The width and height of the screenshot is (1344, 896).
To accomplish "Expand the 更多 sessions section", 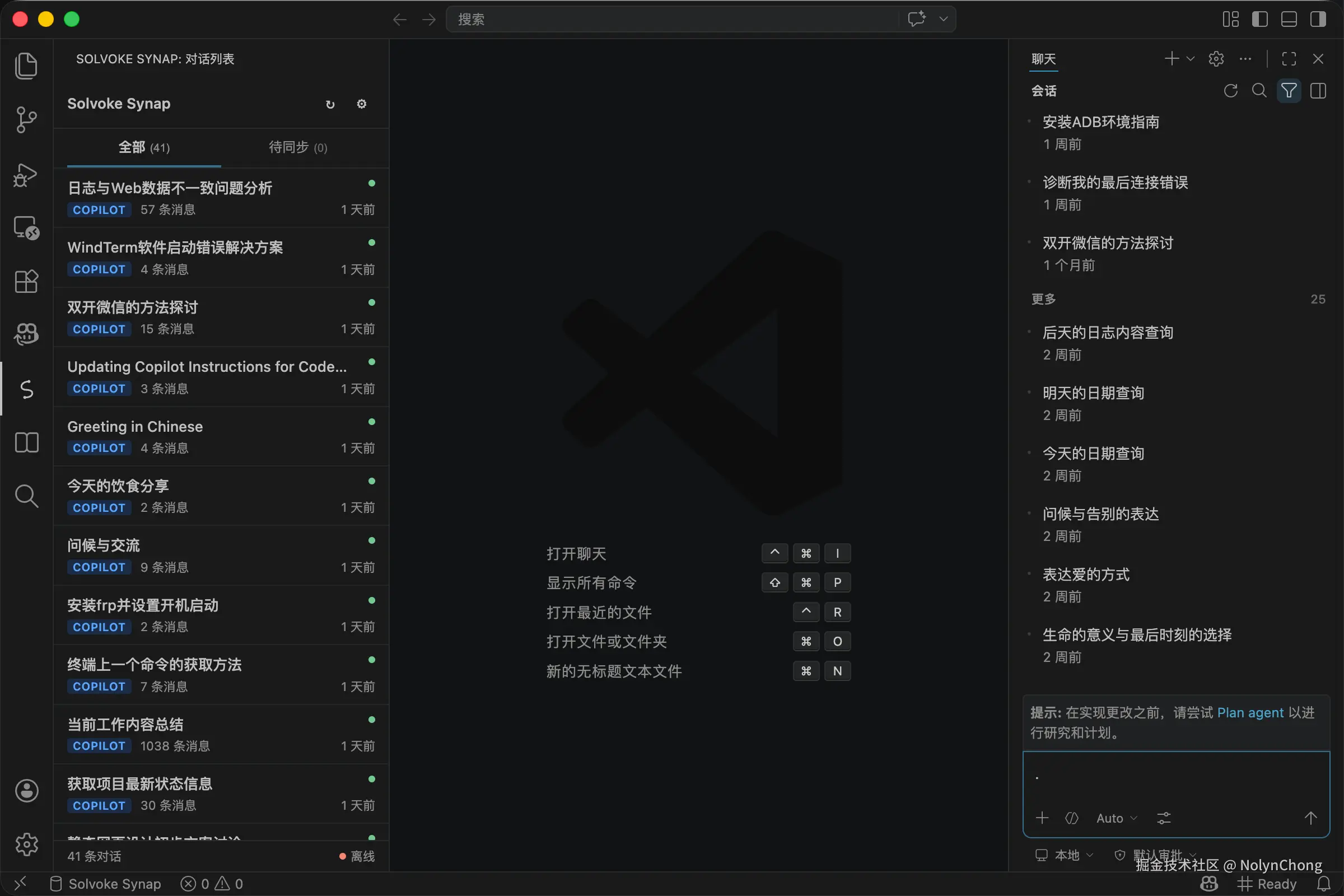I will (x=1043, y=299).
